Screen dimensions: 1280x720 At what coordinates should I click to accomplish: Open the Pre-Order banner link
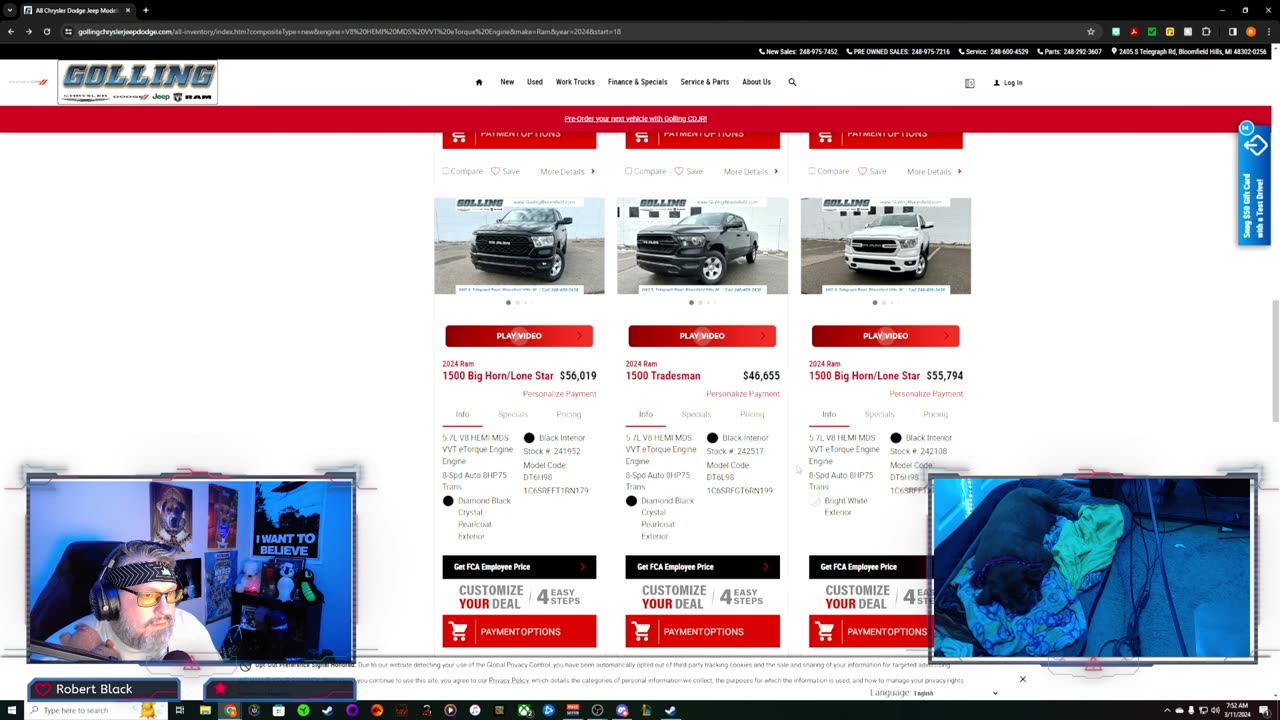click(635, 119)
